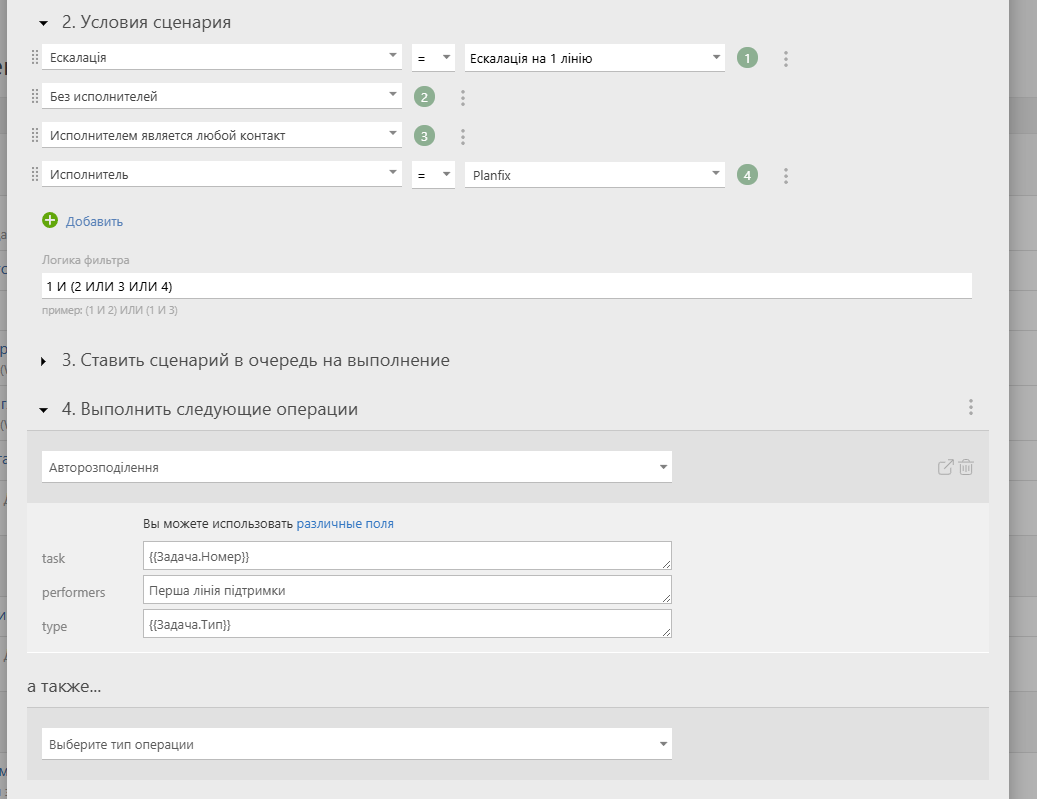Click the green plus add-condition icon
The width and height of the screenshot is (1037, 799).
pos(50,220)
